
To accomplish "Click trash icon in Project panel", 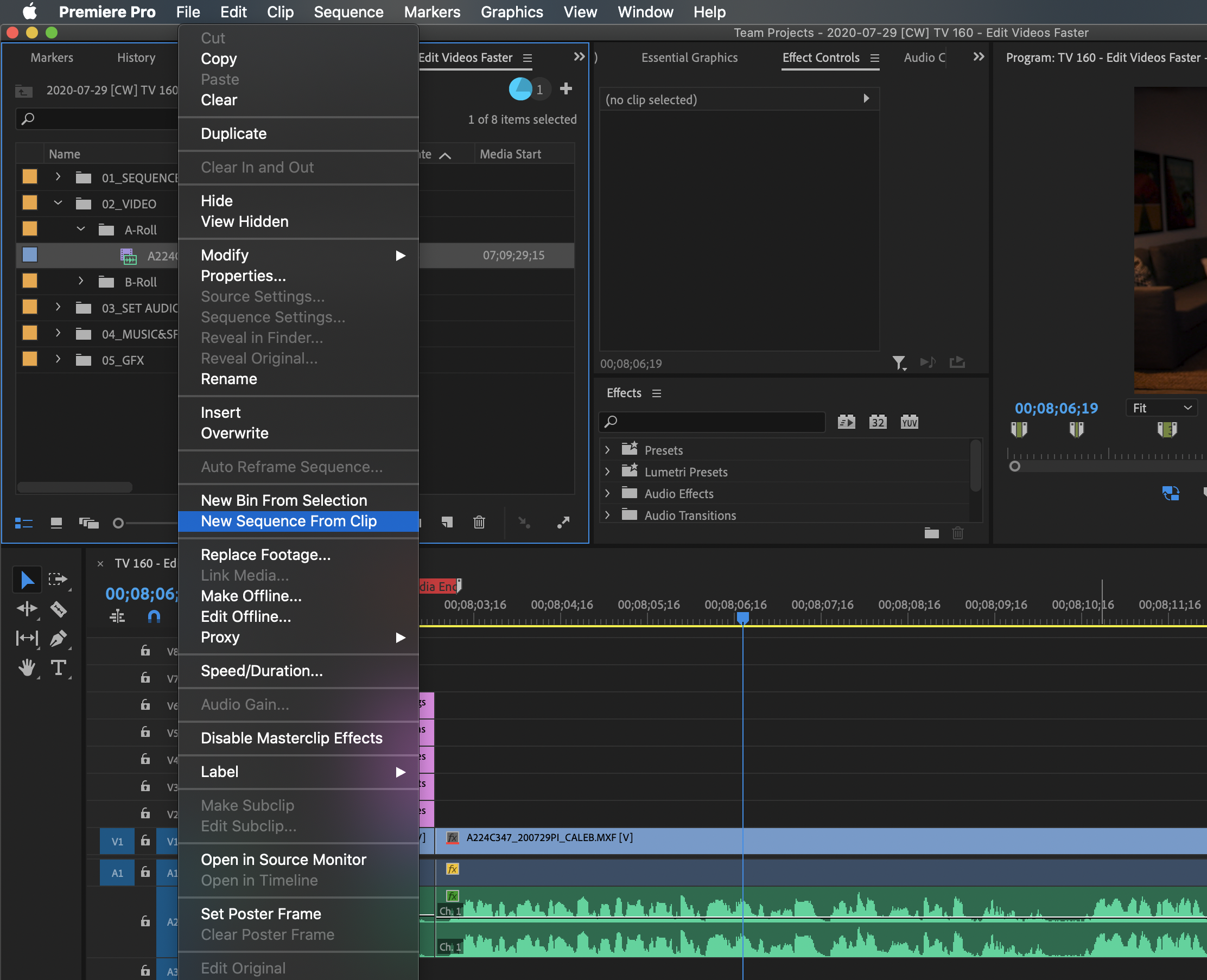I will (x=479, y=522).
